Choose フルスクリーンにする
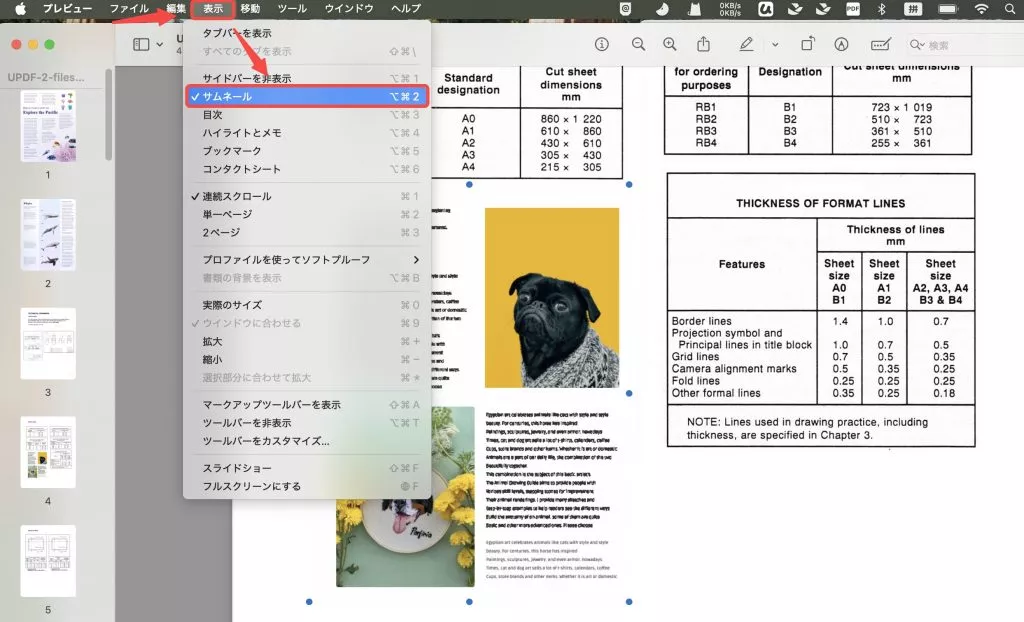 (307, 487)
